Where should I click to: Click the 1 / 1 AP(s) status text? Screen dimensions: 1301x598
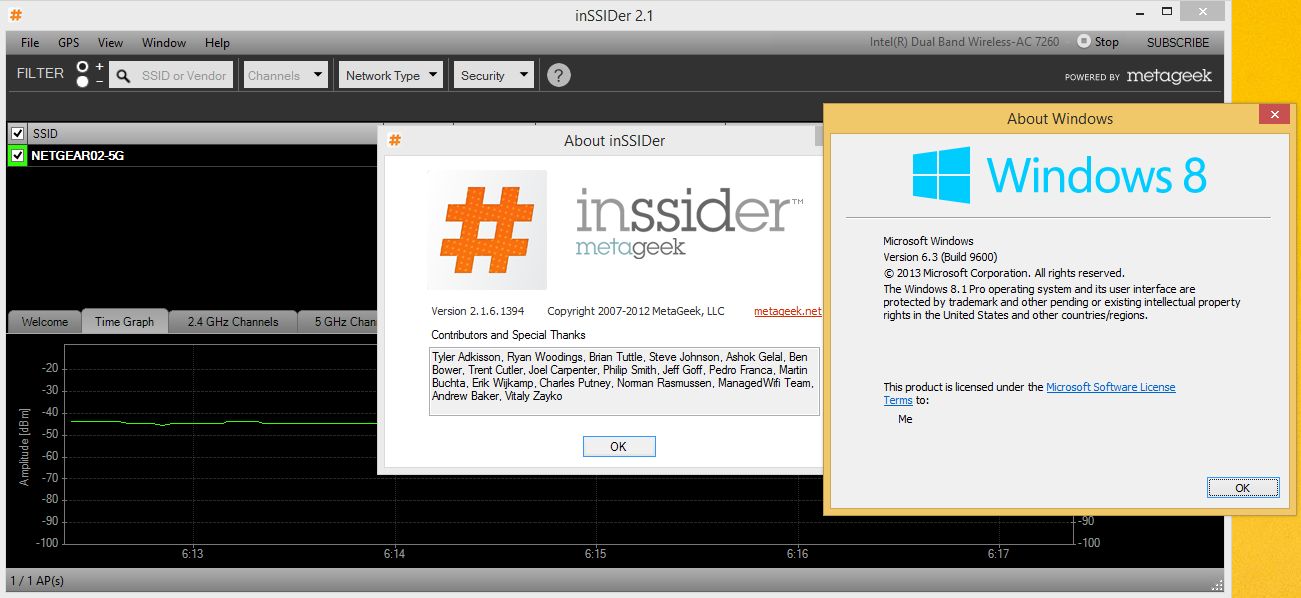coord(37,580)
